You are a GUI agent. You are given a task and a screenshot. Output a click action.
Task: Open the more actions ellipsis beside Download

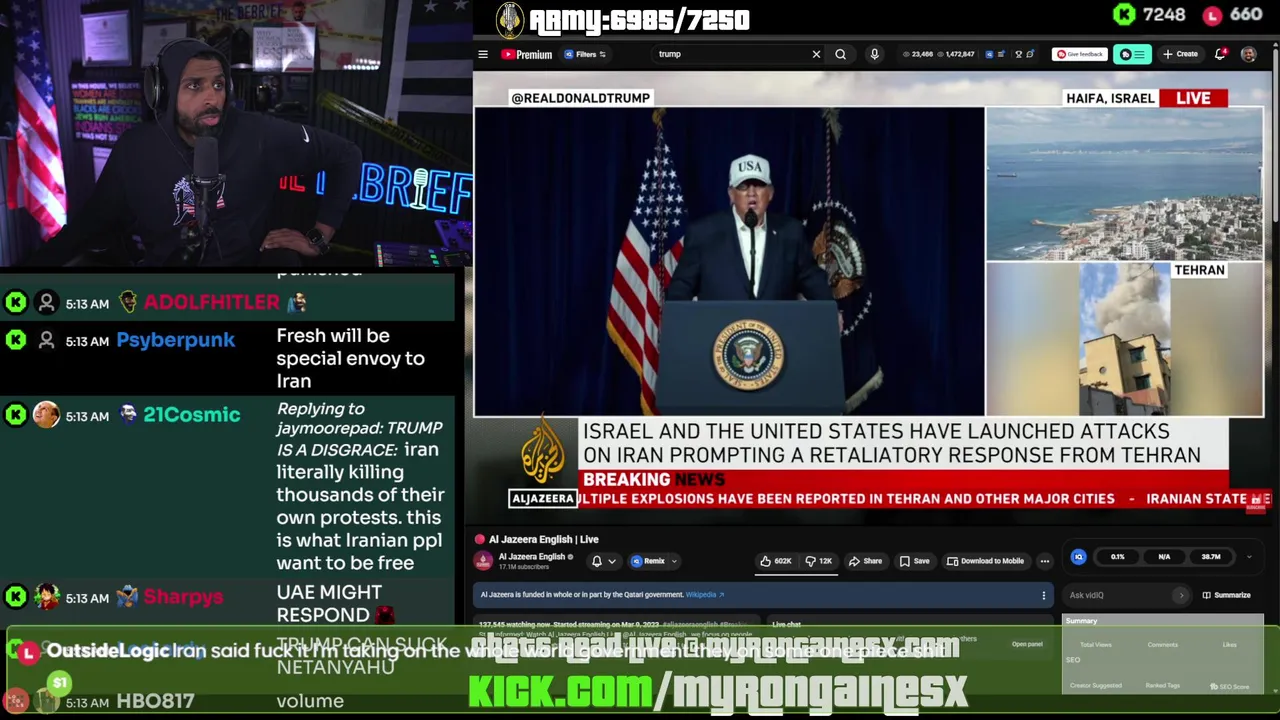[1044, 561]
